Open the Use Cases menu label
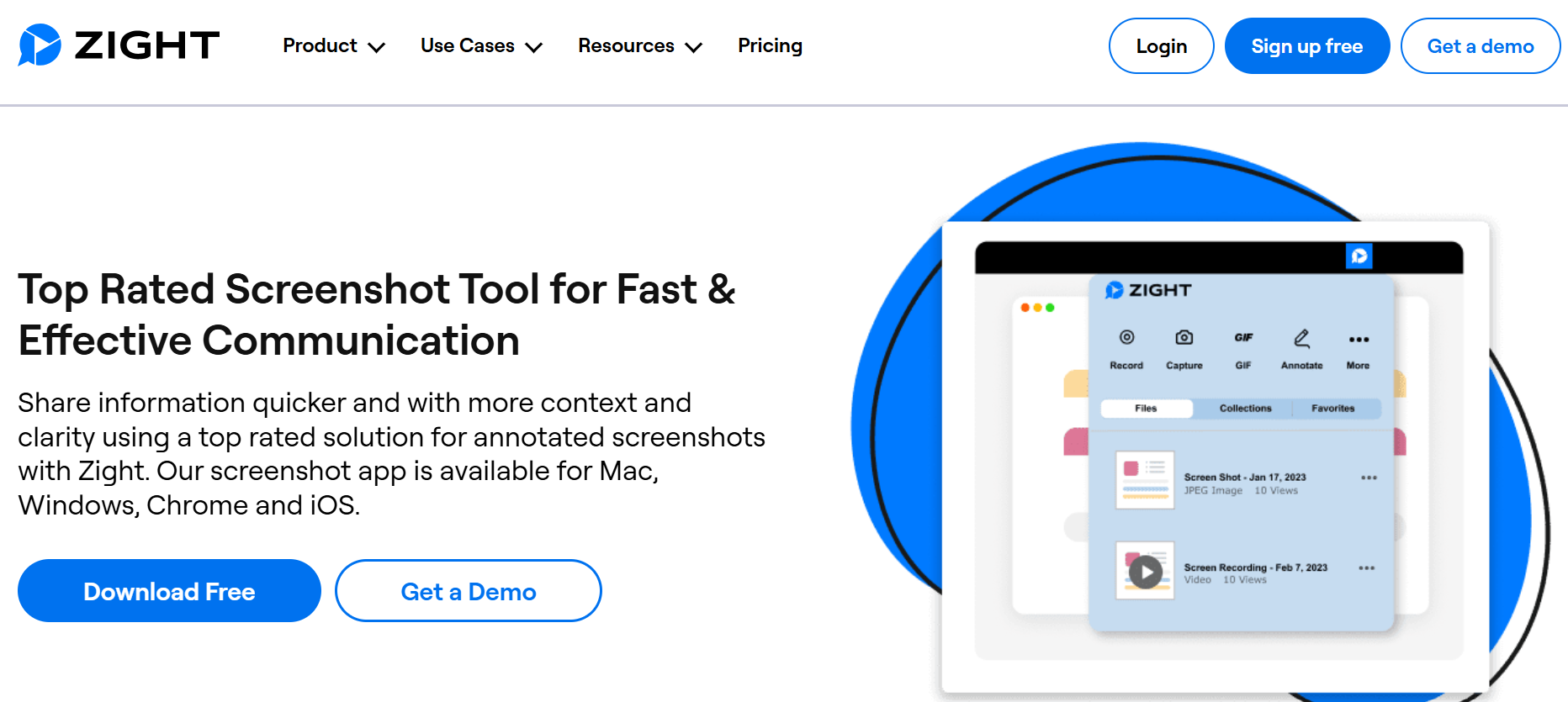Viewport: 1568px width, 702px height. coord(468,45)
